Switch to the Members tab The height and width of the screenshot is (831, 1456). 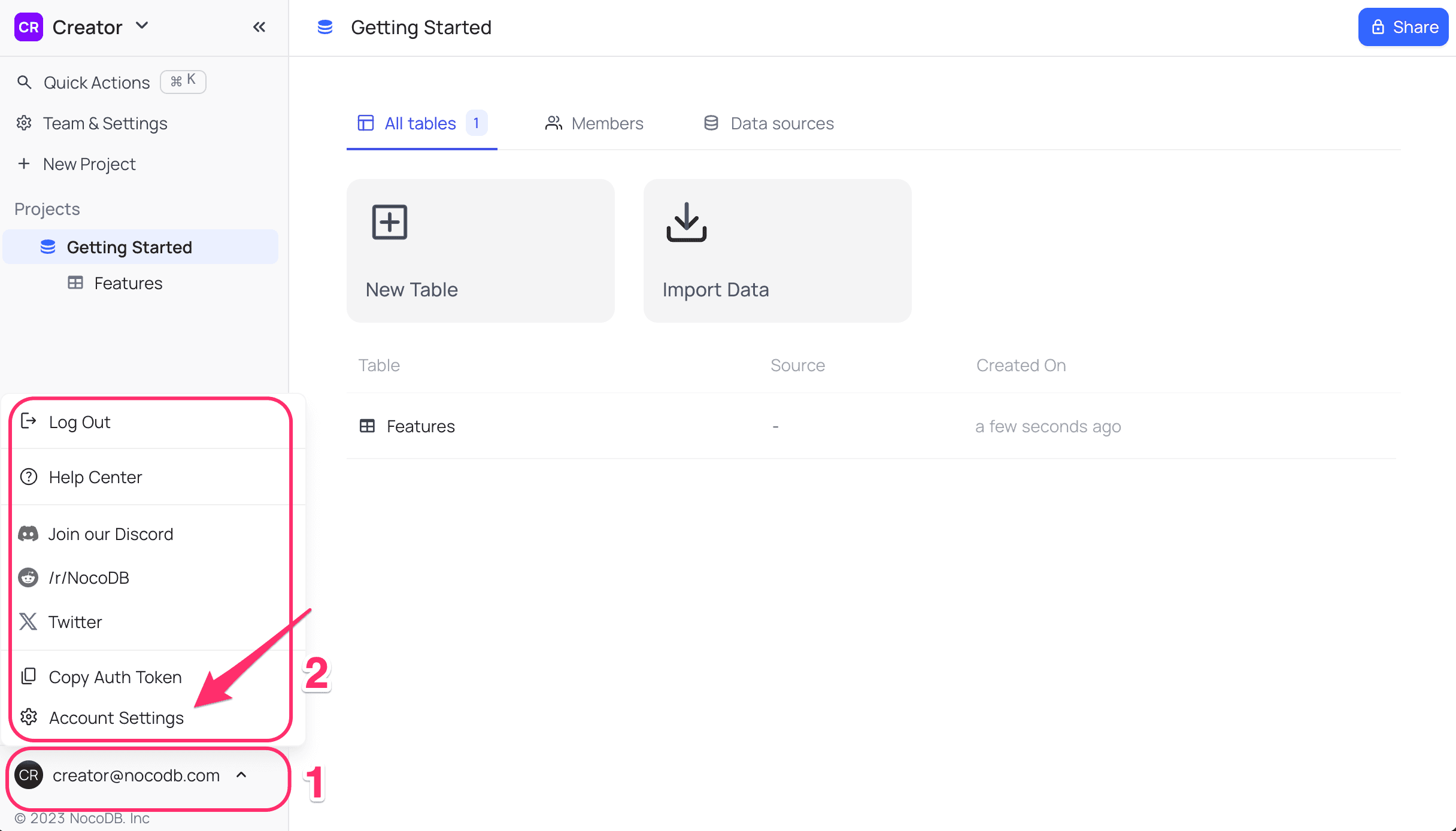[x=594, y=123]
